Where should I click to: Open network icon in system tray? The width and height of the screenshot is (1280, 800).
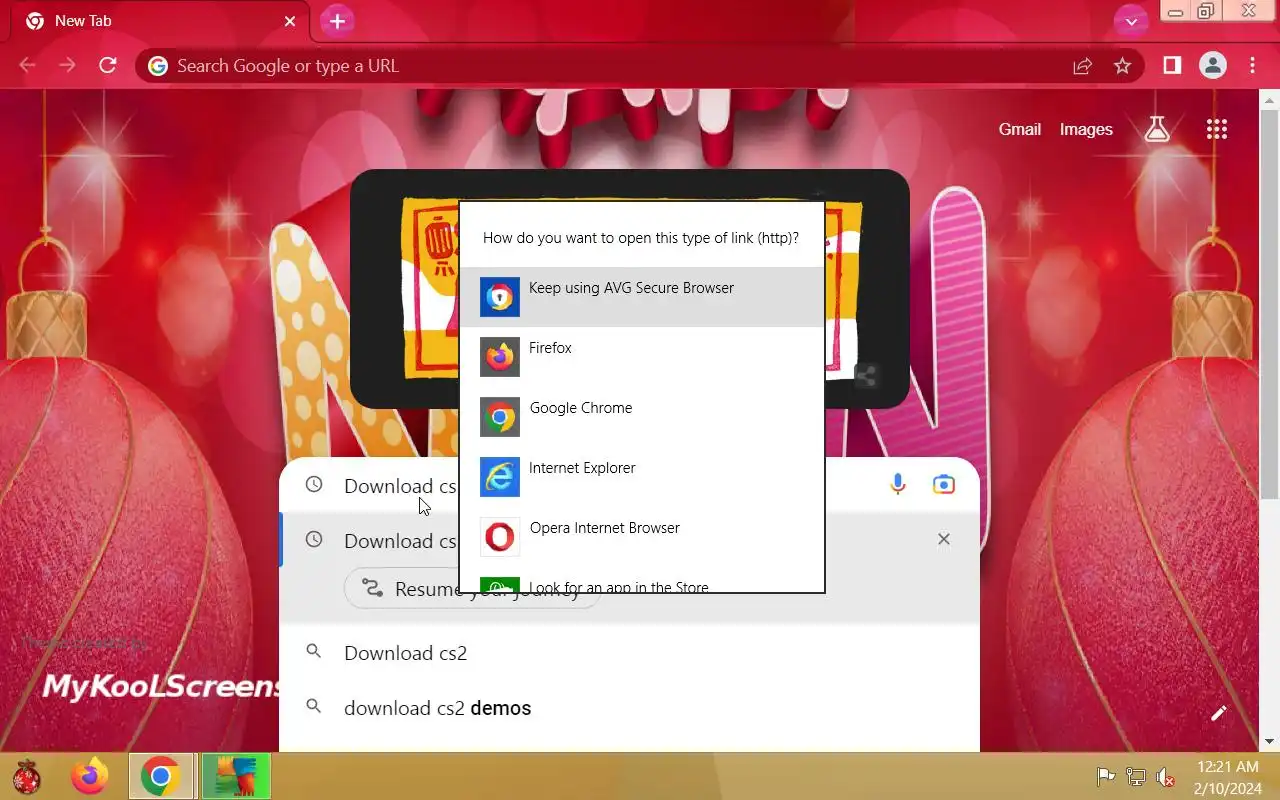[1136, 776]
